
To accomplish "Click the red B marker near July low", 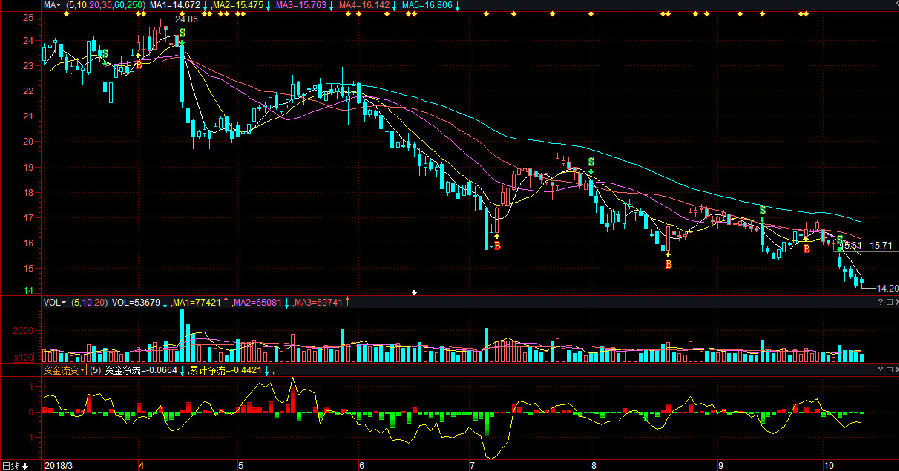I will pos(497,245).
